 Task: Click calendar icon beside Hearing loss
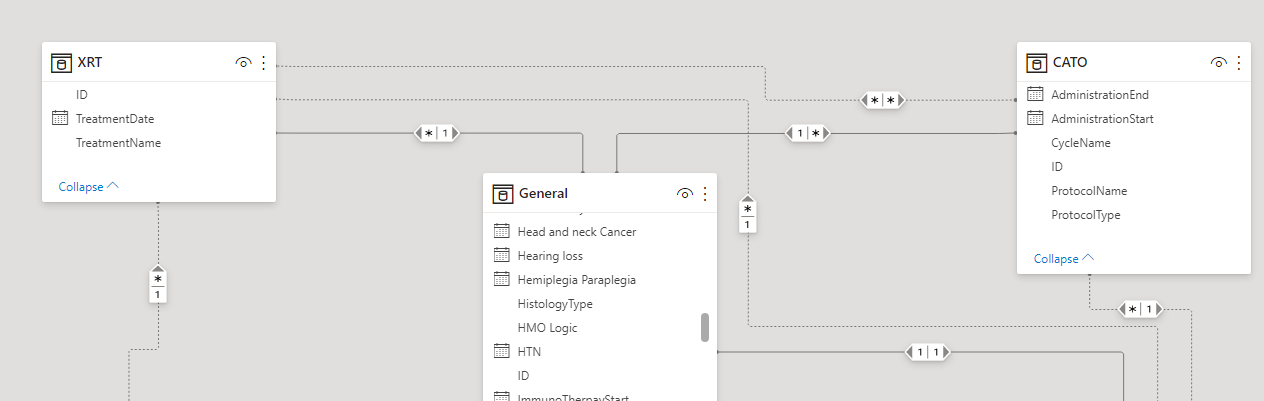tap(502, 255)
